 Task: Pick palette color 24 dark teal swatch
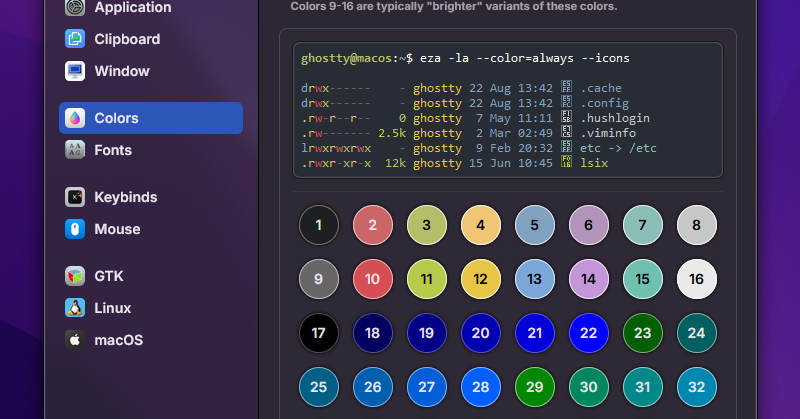coord(696,333)
